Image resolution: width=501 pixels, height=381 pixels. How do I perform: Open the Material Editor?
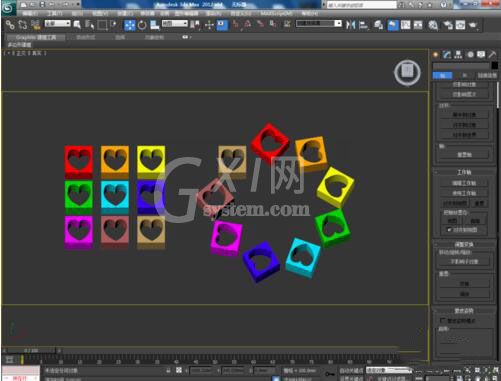click(433, 25)
